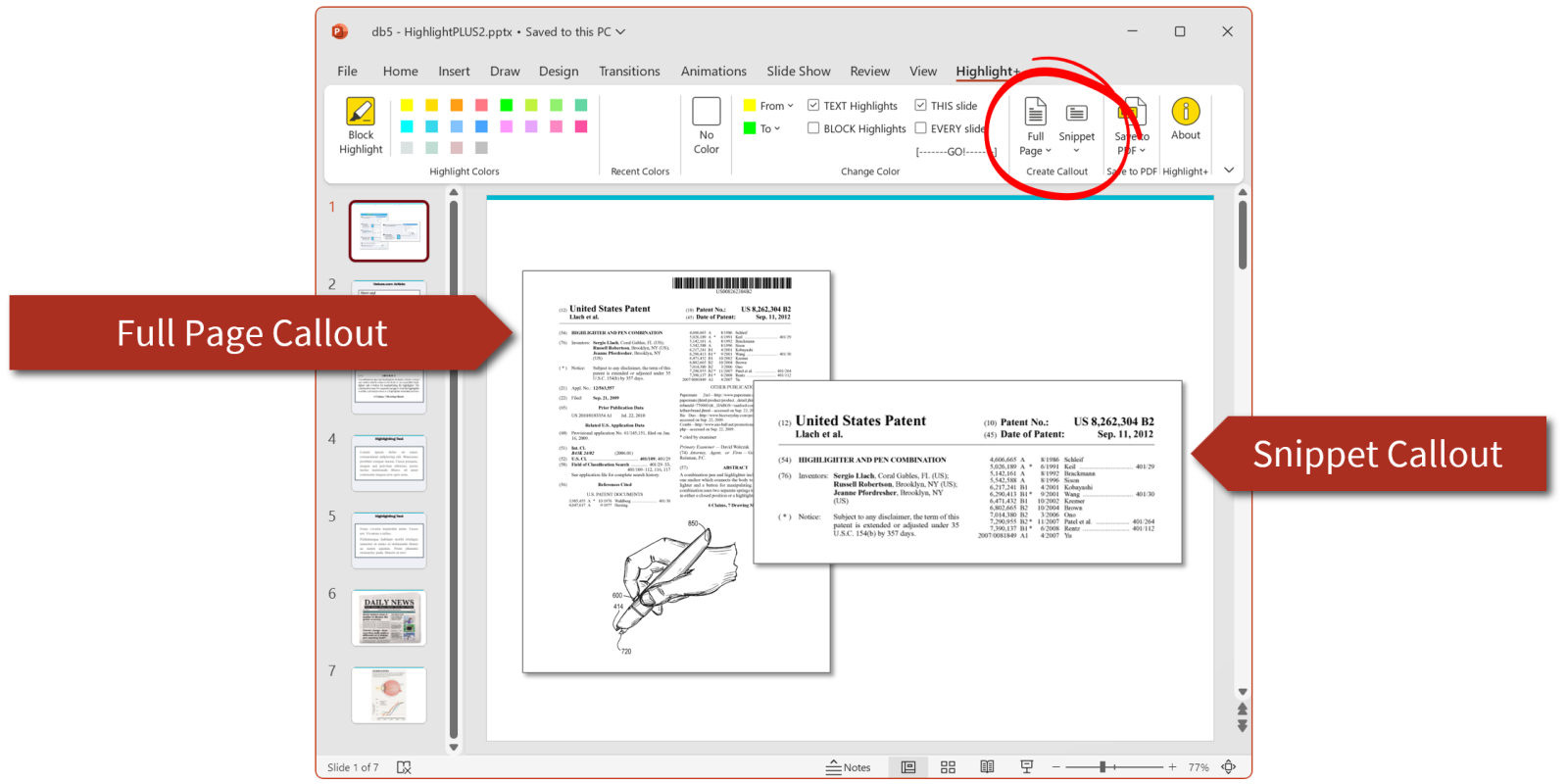Check the EVERY slide checkbox
The height and width of the screenshot is (784, 1568).
921,128
